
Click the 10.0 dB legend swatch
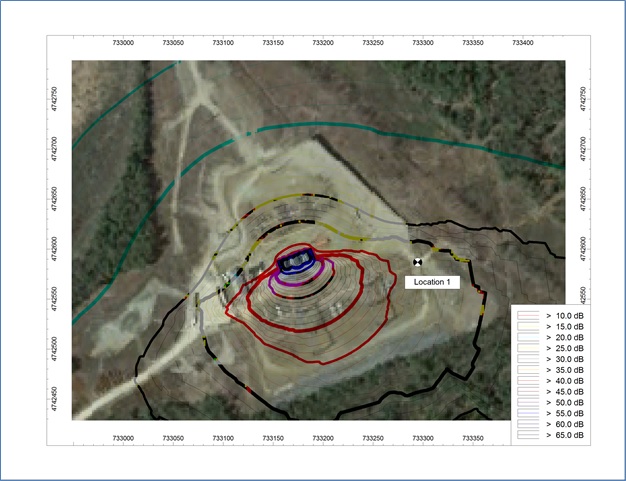coord(529,314)
